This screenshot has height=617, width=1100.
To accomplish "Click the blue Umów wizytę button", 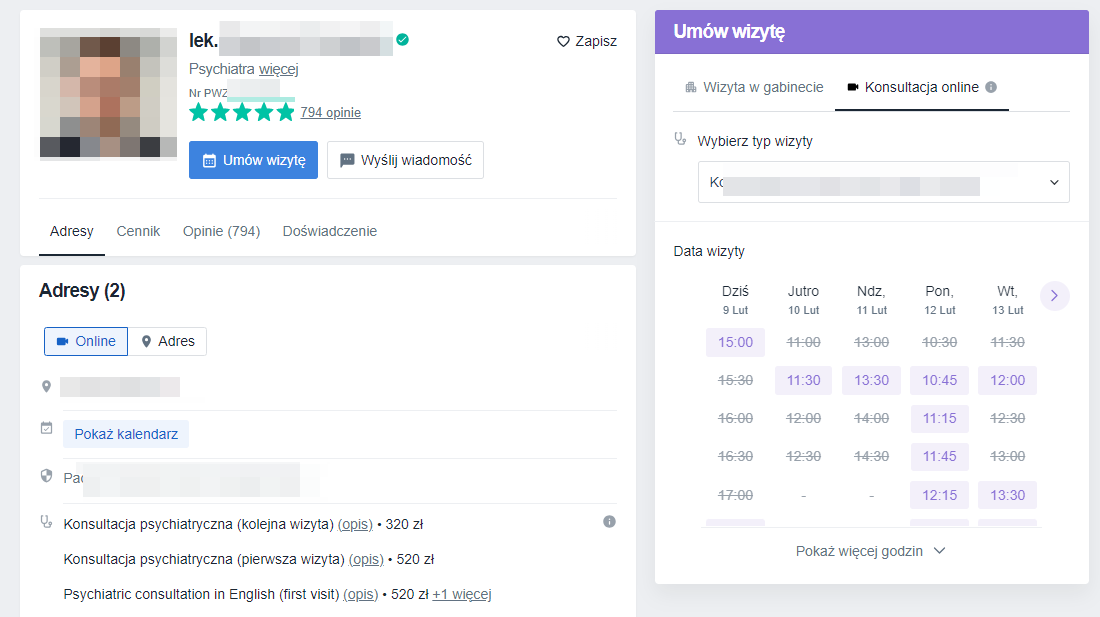I will pos(253,160).
